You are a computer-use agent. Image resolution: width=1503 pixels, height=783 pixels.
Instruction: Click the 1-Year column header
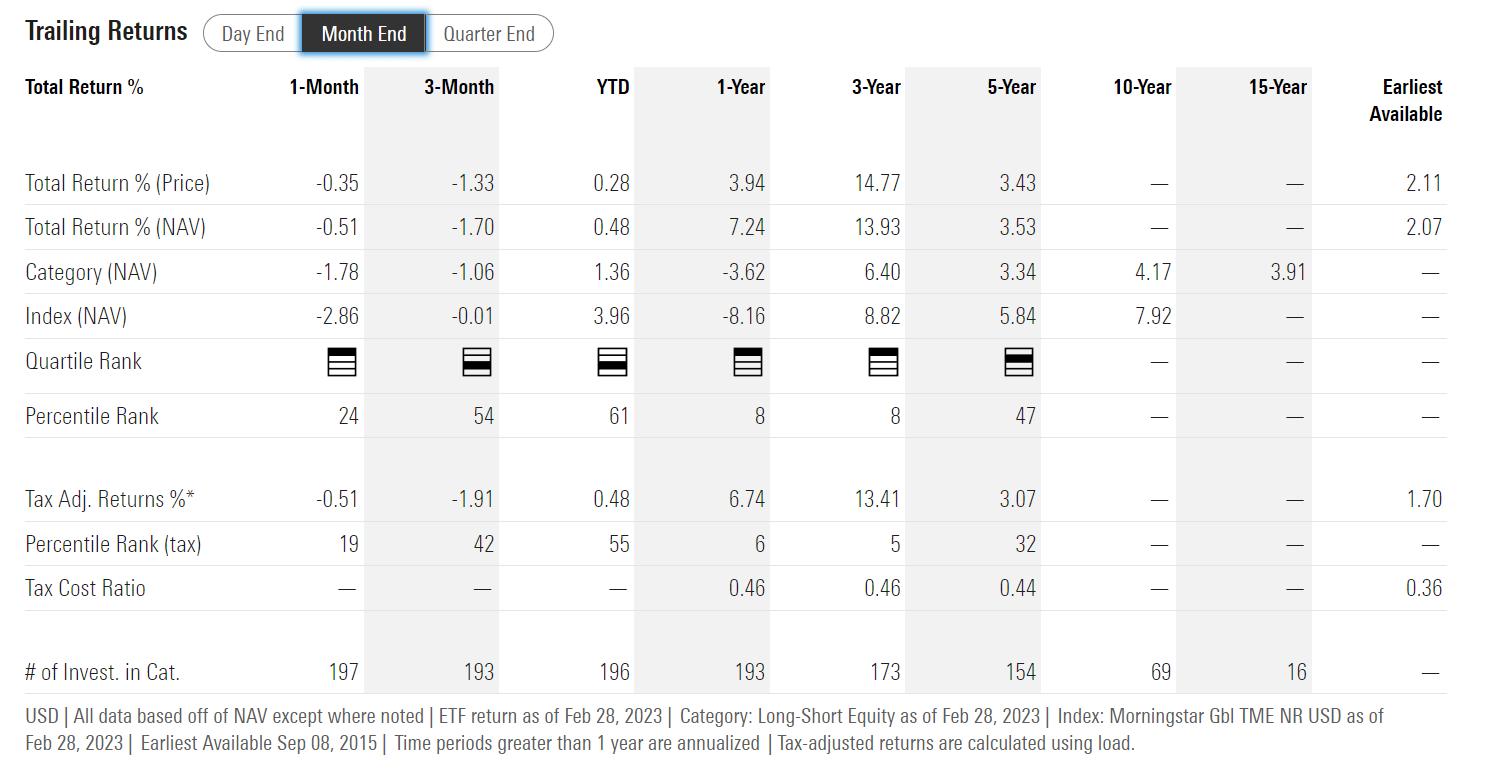741,87
